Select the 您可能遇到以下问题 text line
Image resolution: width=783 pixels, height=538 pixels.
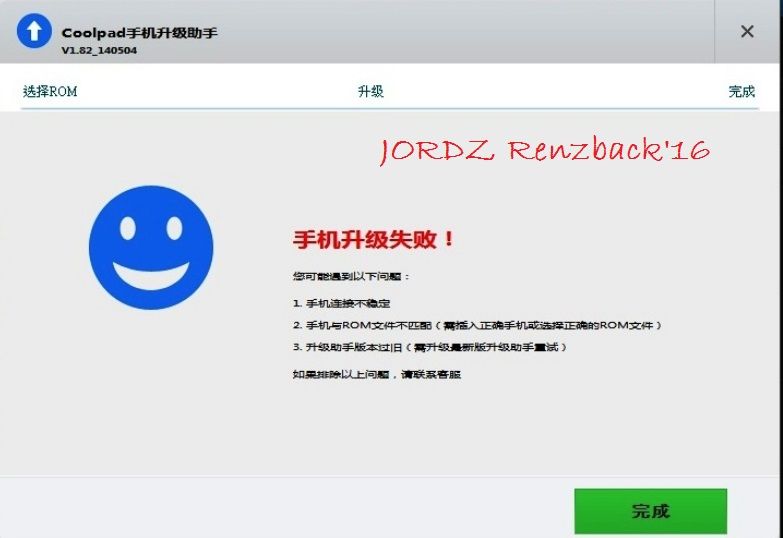(x=351, y=276)
